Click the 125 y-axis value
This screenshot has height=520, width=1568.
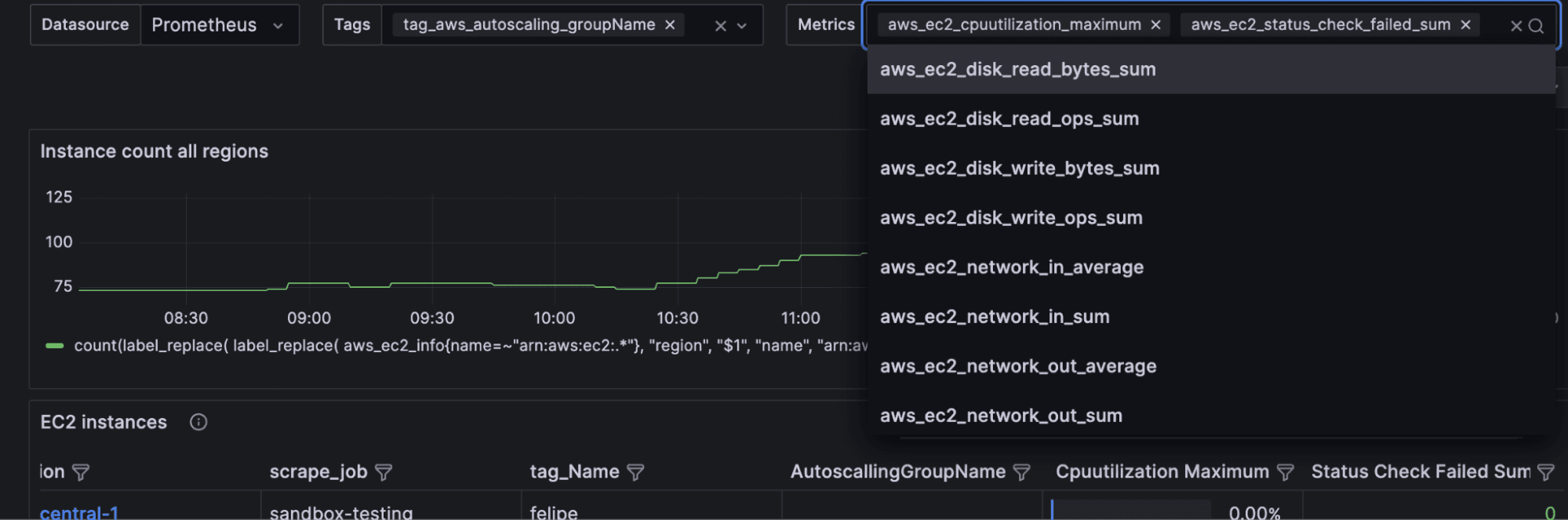pyautogui.click(x=59, y=198)
